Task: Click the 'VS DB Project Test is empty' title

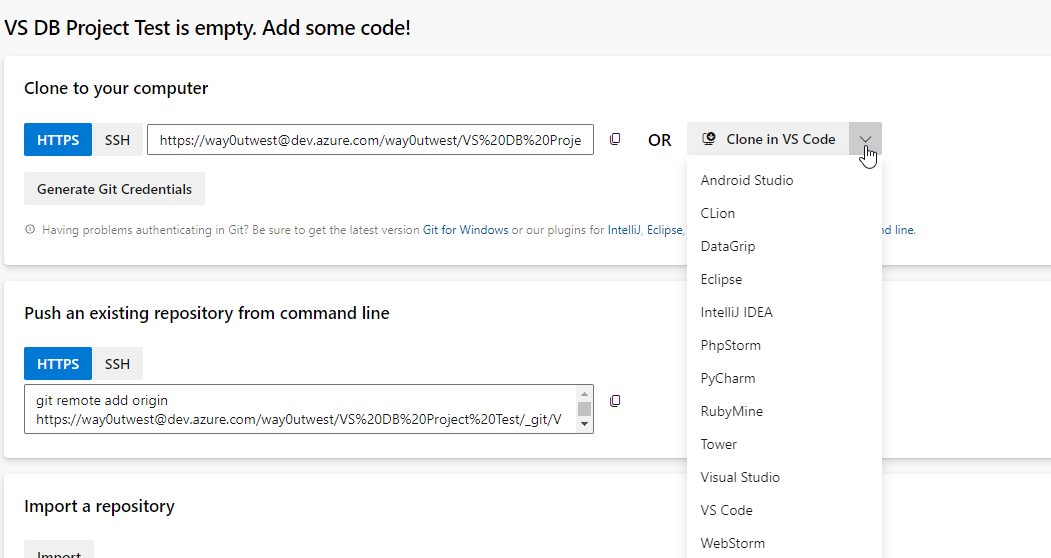Action: (207, 27)
